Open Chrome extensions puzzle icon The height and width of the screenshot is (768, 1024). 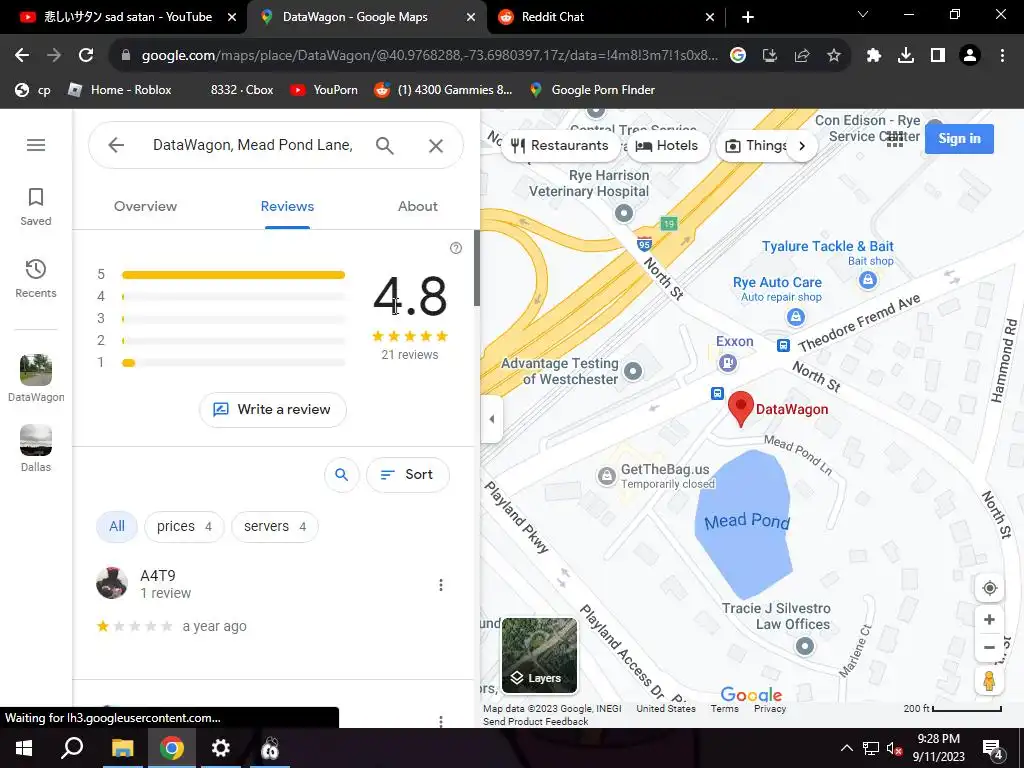[x=874, y=56]
